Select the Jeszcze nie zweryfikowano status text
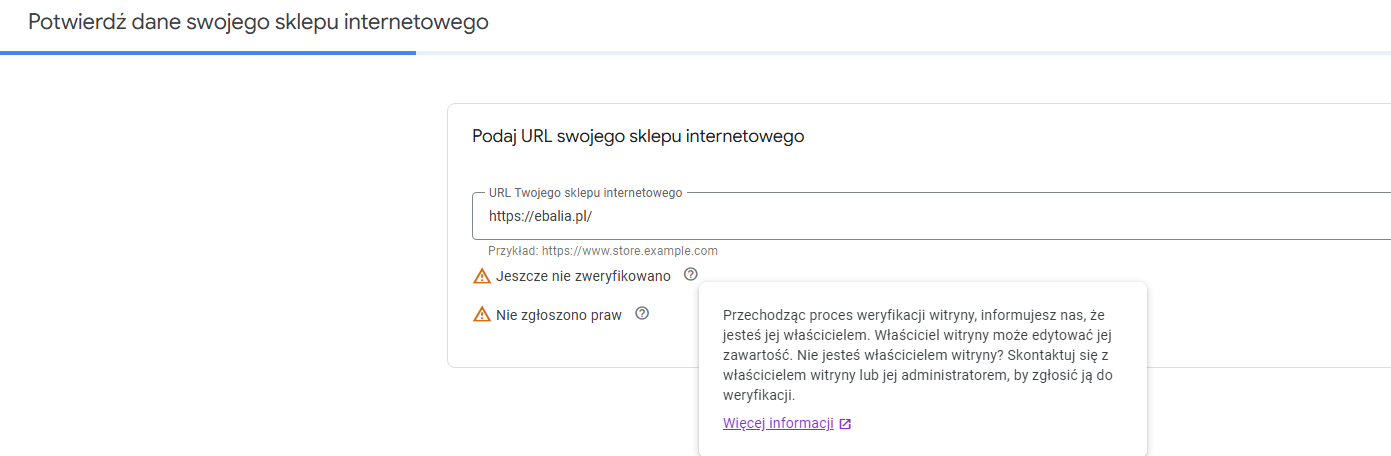 coord(583,276)
